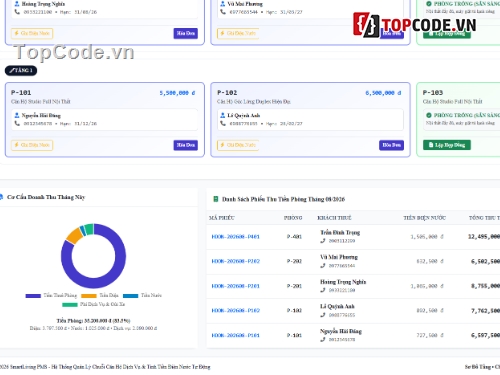The width and height of the screenshot is (500, 375).
Task: Click PHÒNG column header
Action: [x=293, y=218]
